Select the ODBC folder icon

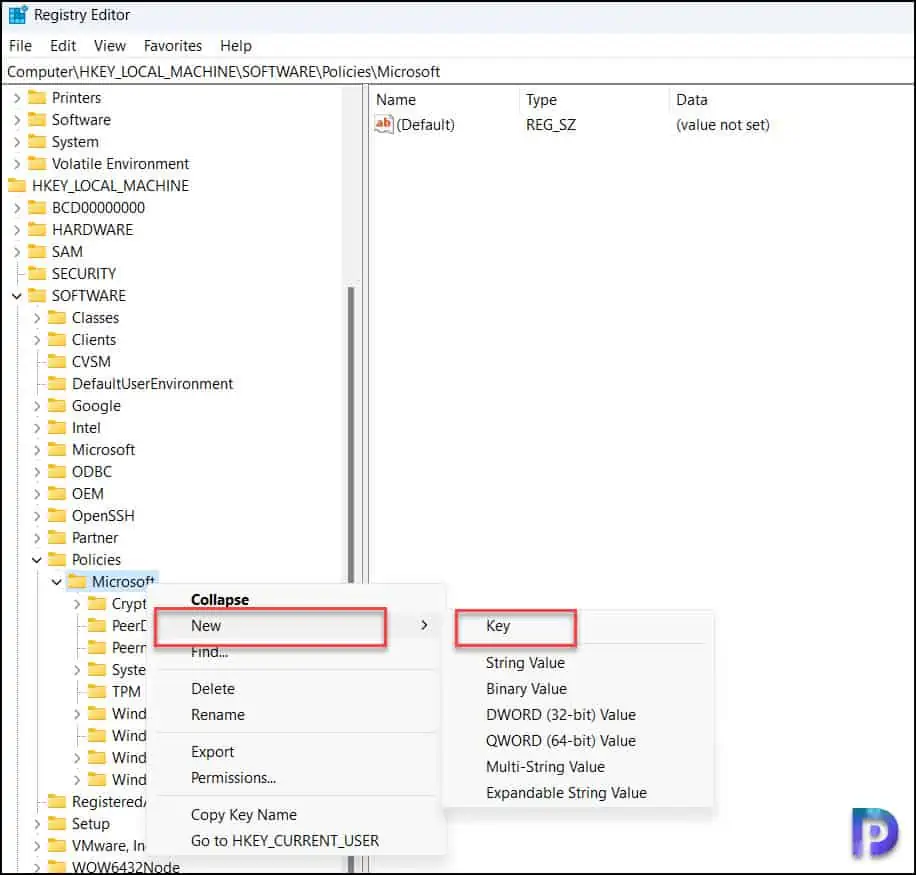[57, 471]
